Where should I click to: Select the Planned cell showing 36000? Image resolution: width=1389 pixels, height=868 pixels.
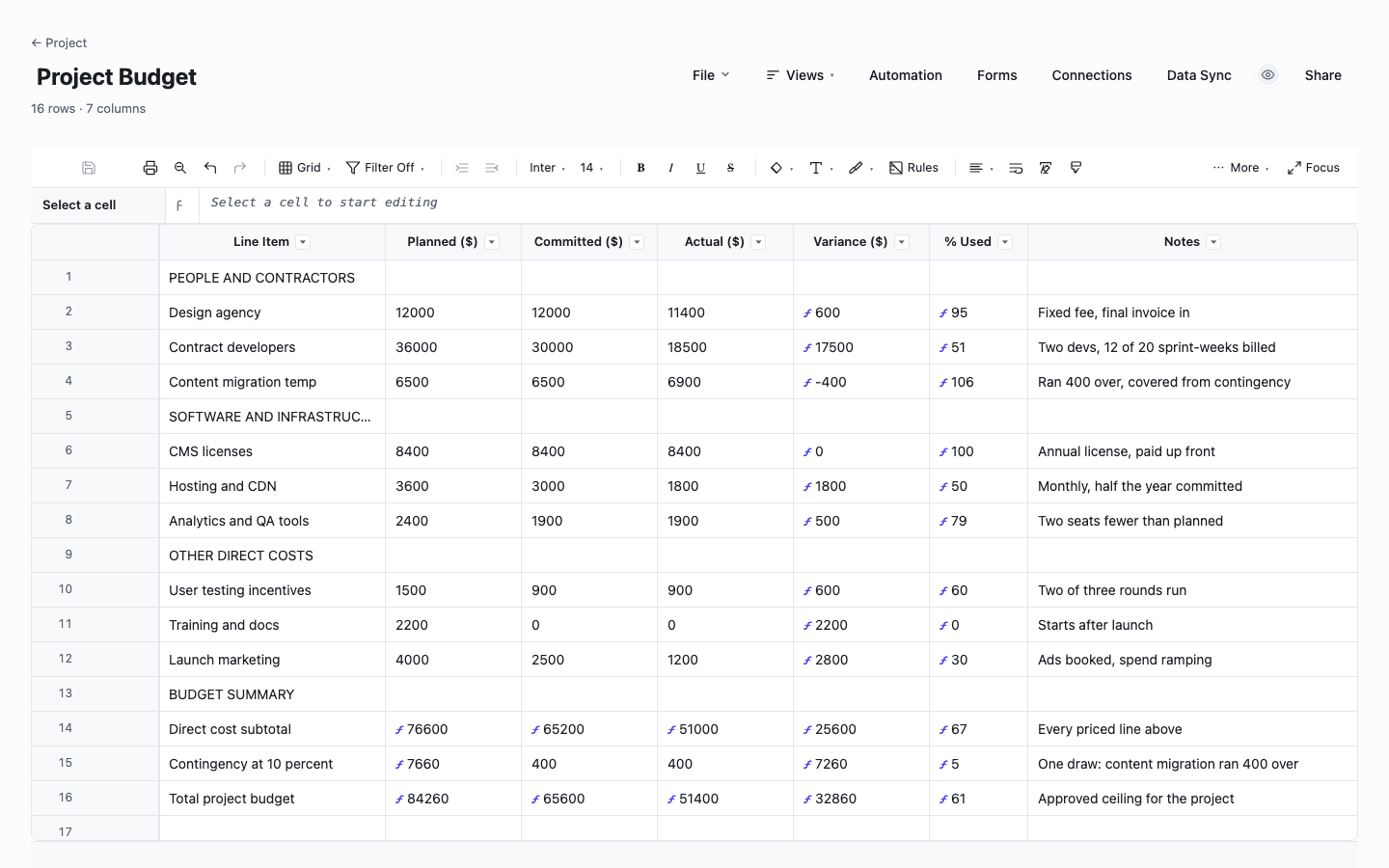(x=453, y=347)
